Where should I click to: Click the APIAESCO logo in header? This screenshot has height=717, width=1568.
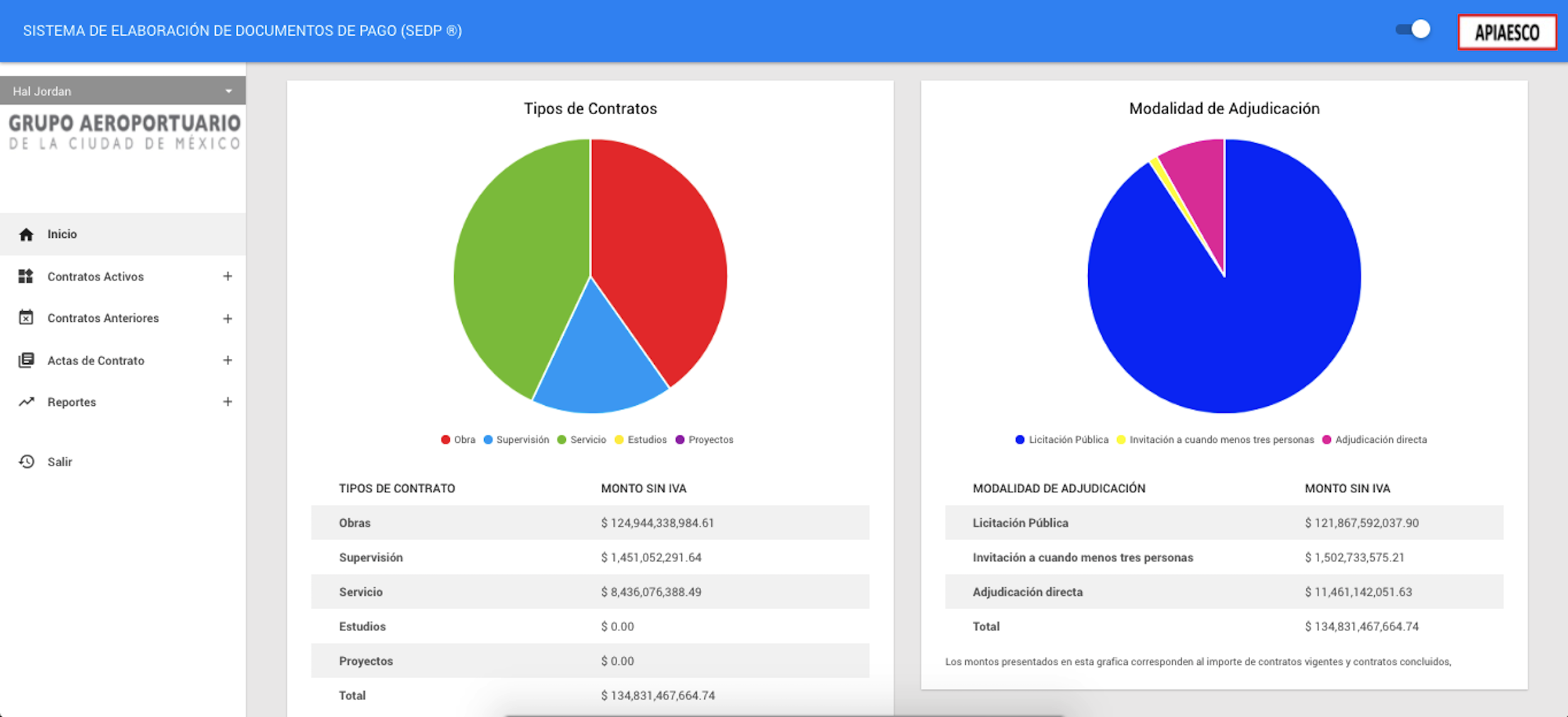click(1507, 32)
